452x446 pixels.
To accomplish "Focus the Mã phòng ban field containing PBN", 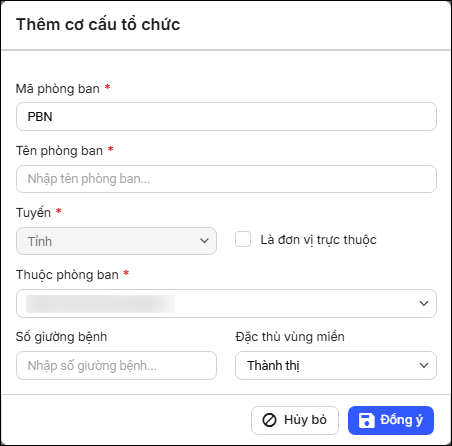I will point(226,117).
